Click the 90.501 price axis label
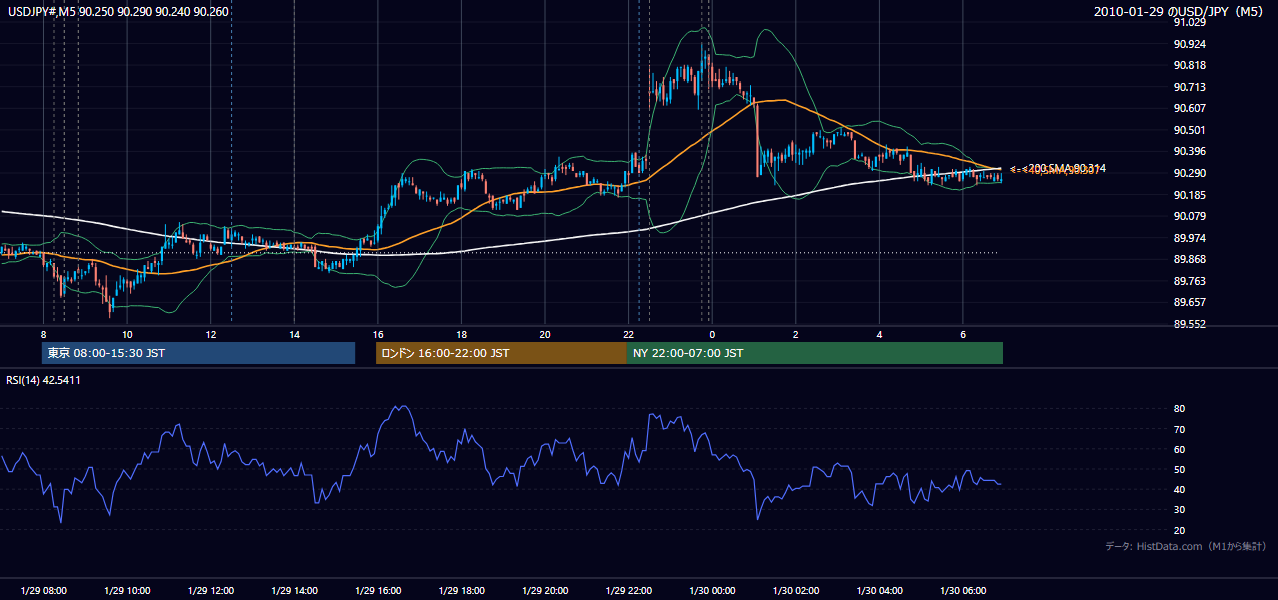1278x600 pixels. [x=1189, y=130]
